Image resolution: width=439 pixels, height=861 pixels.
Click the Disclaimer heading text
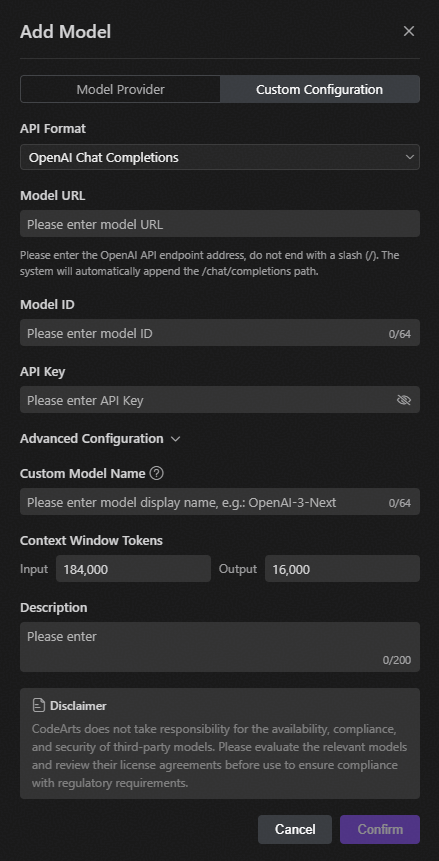[x=78, y=706]
